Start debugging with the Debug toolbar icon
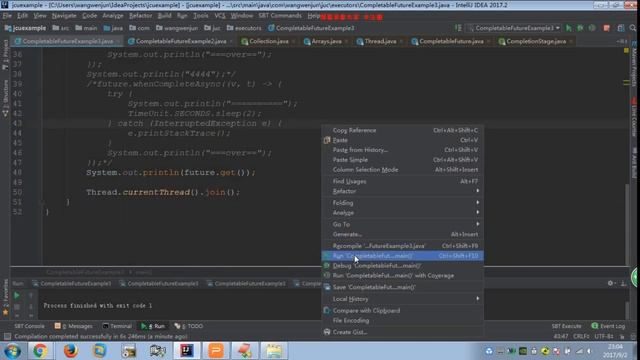This screenshot has height=360, width=640. 580,28
